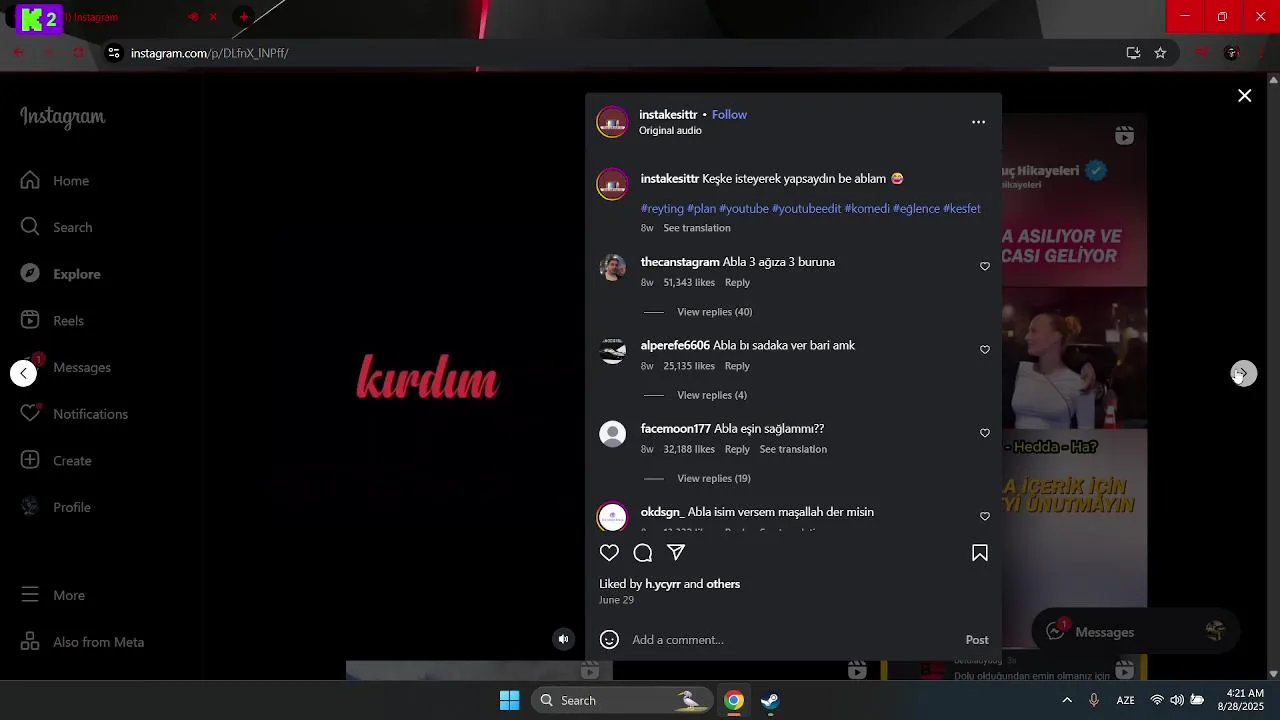Expand View replies (4)
Viewport: 1280px width, 720px height.
(x=712, y=395)
